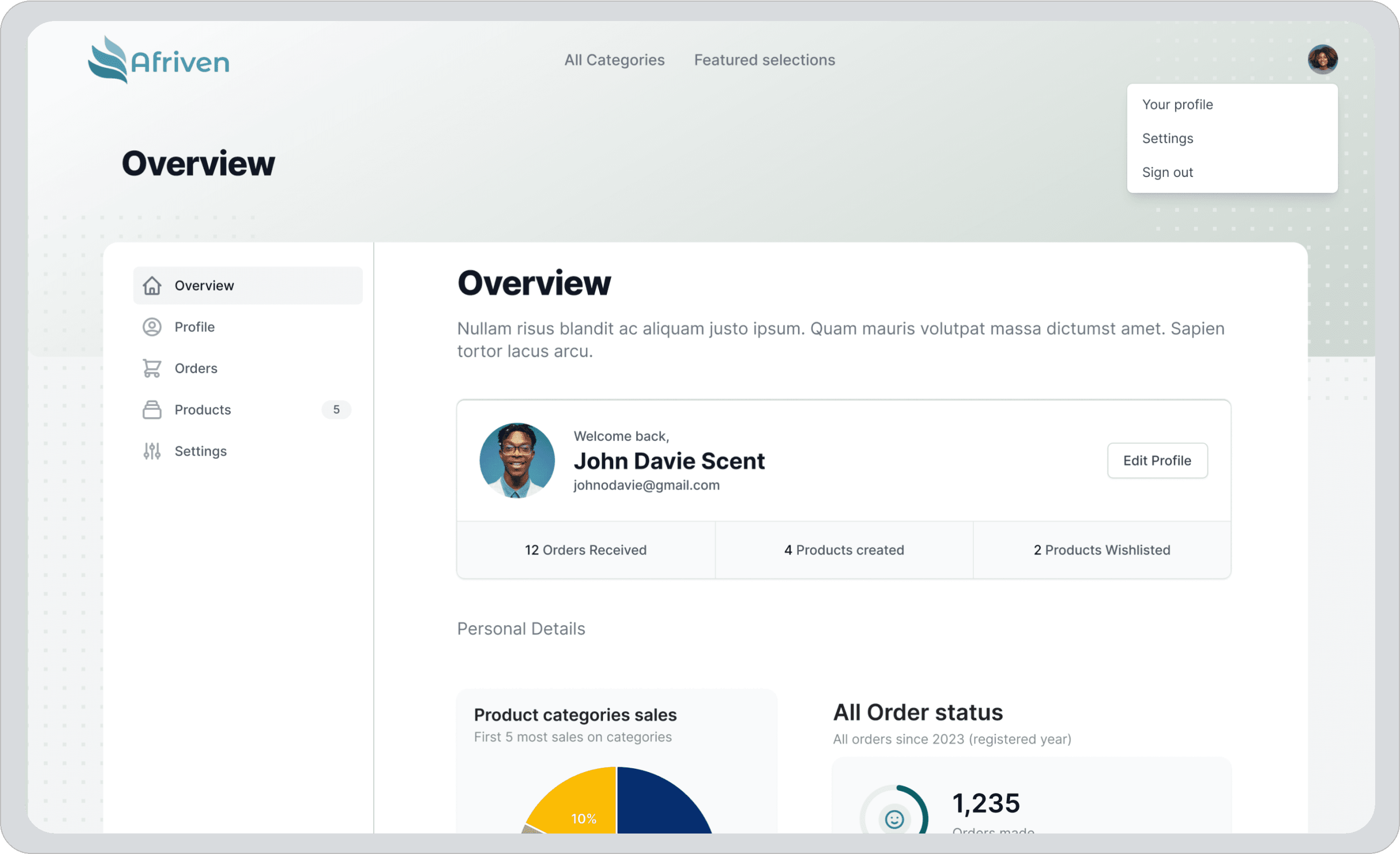Switch to All Categories navigation
Image resolution: width=1400 pixels, height=854 pixels.
pos(614,60)
